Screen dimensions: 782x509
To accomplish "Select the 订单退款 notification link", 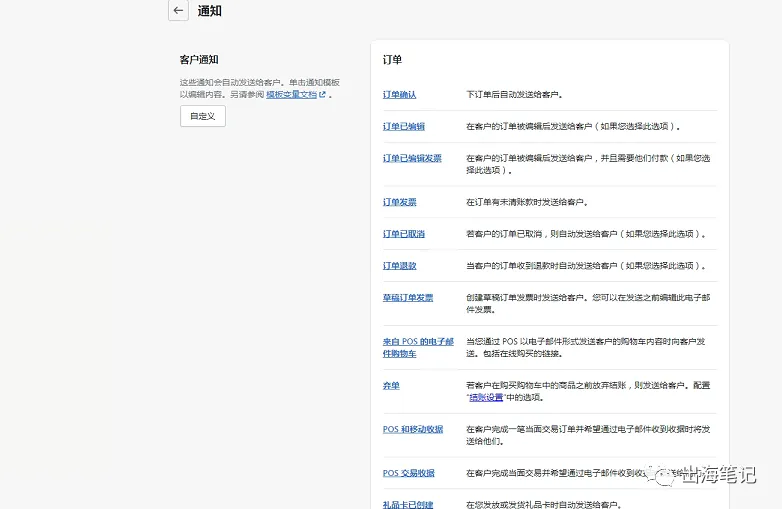I will pyautogui.click(x=399, y=266).
